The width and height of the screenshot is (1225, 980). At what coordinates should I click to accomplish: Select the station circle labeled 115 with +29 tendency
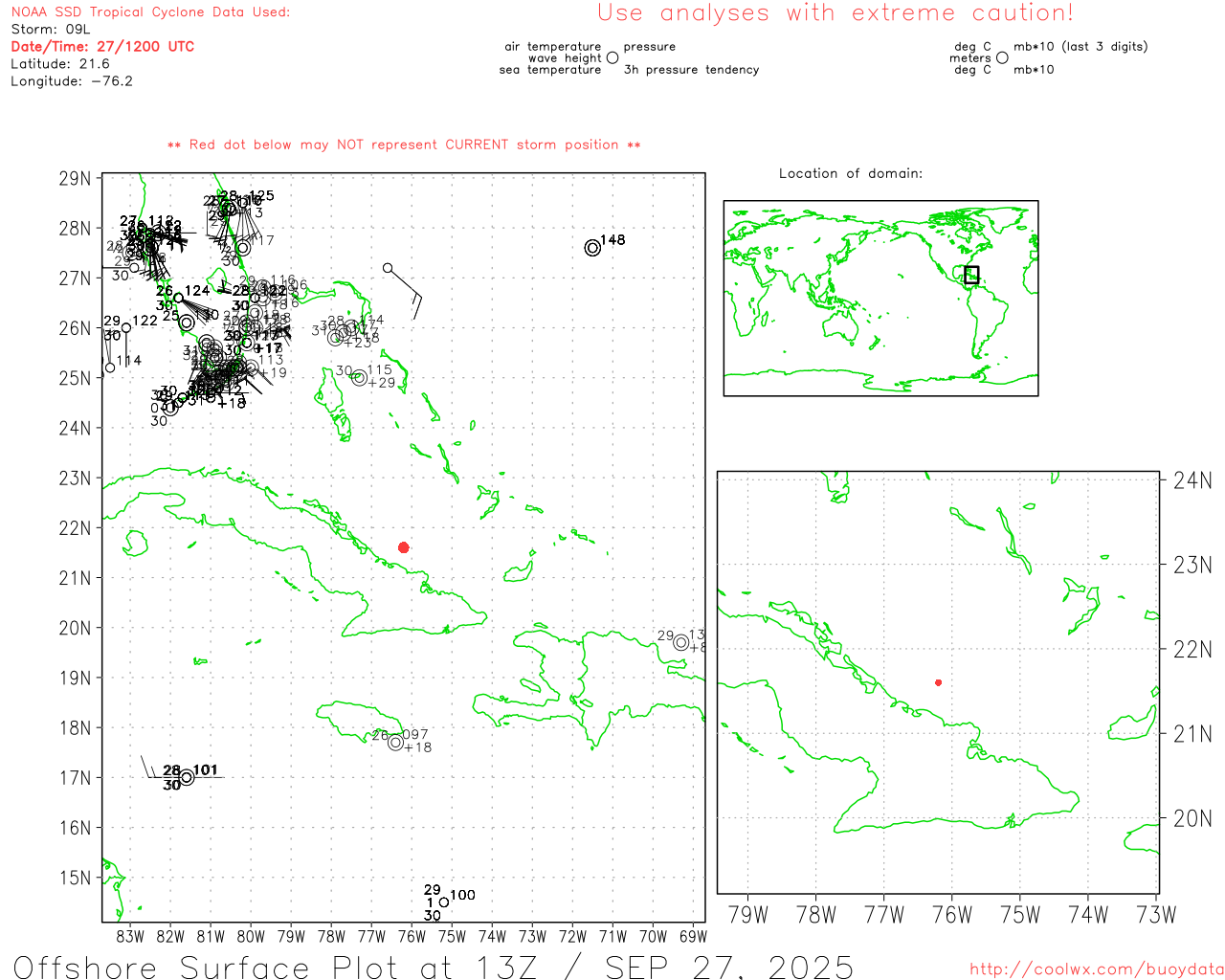359,378
